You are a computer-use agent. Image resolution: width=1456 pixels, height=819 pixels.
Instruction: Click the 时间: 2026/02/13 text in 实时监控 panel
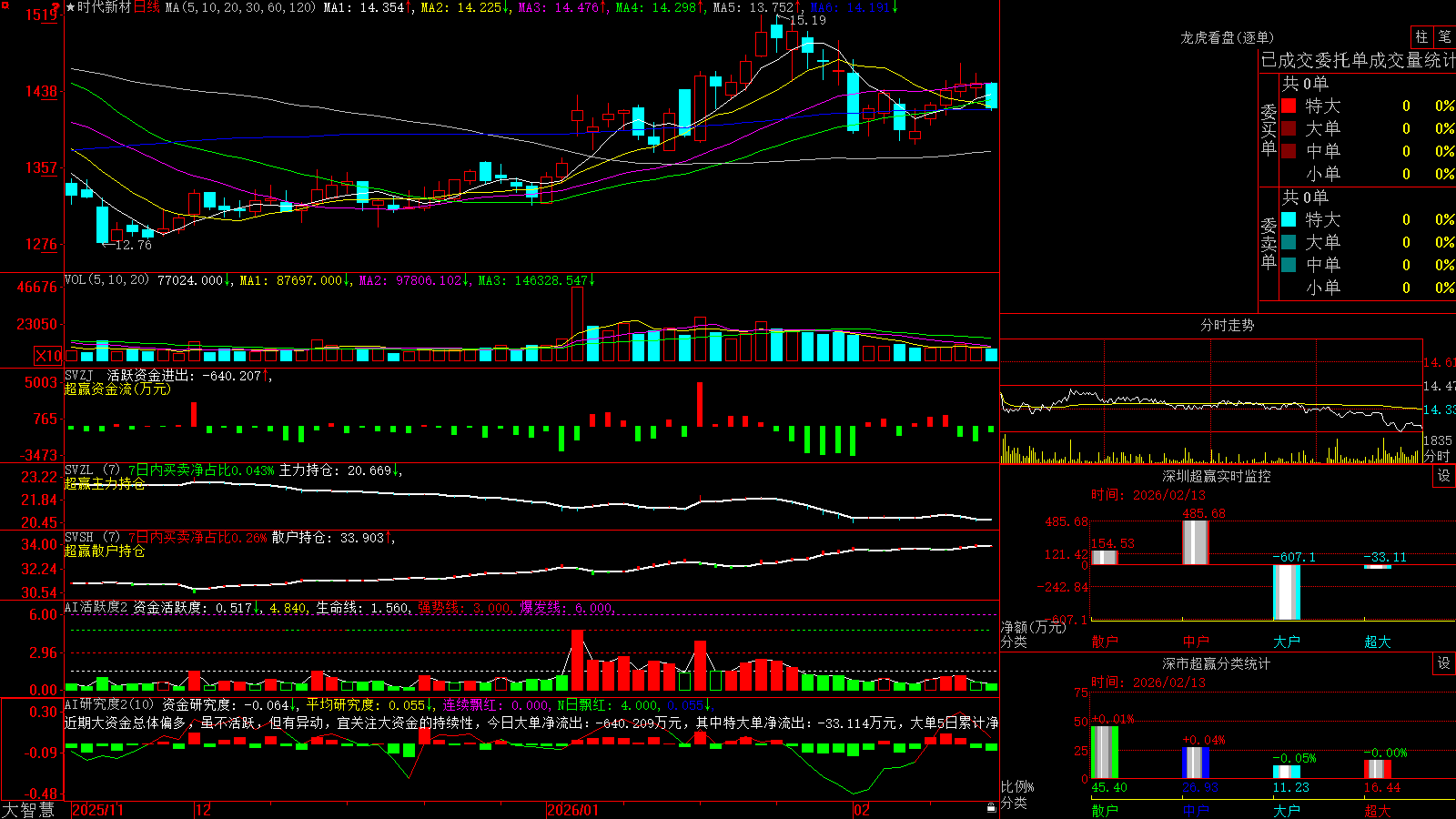(x=1148, y=495)
